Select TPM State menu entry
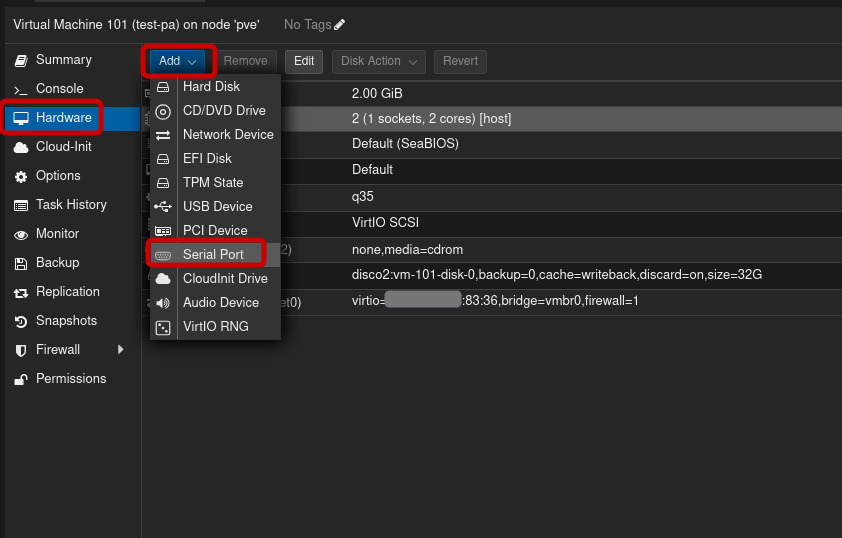This screenshot has height=538, width=842. pos(212,183)
